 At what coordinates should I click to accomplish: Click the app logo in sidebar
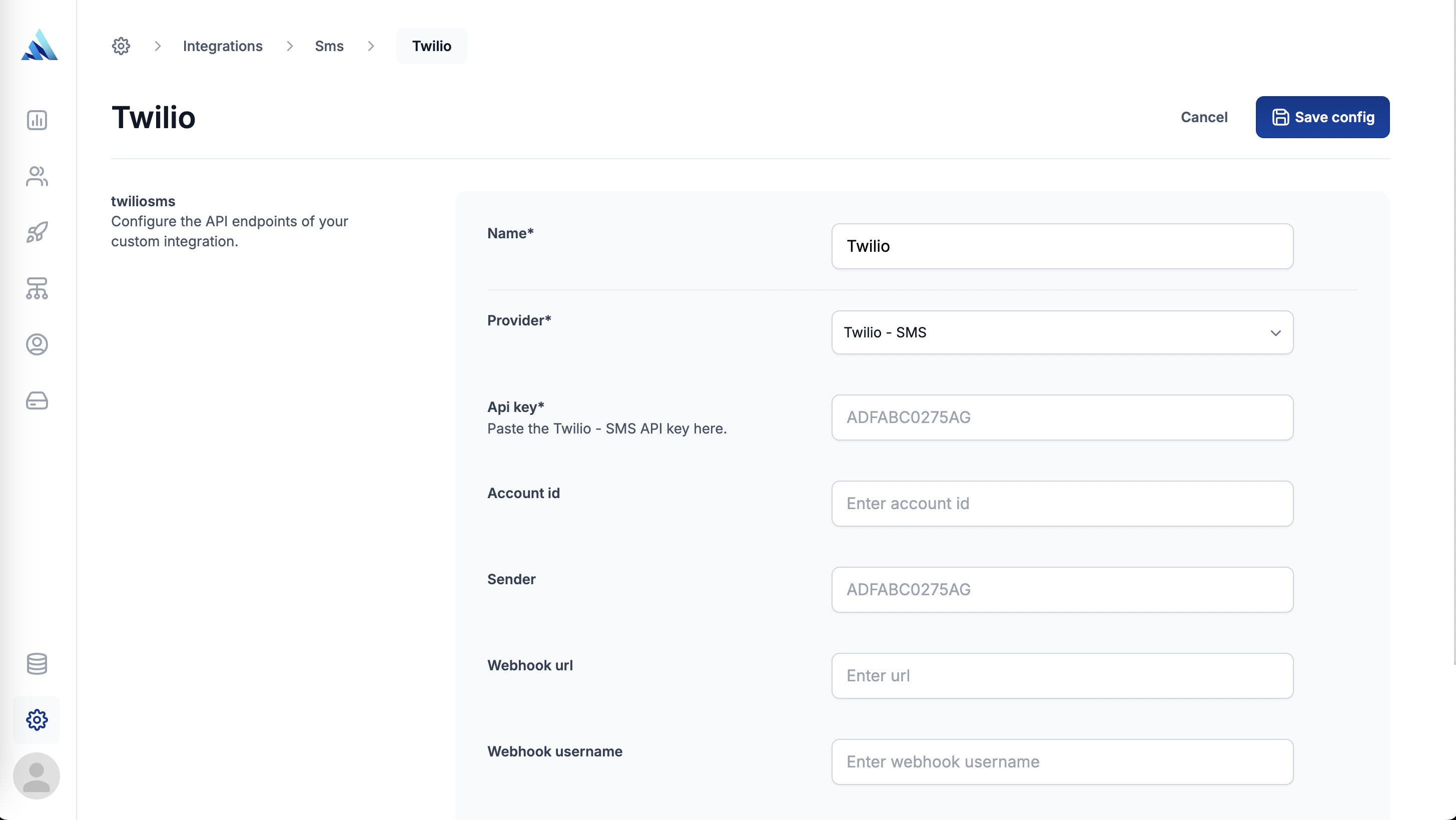pyautogui.click(x=39, y=45)
